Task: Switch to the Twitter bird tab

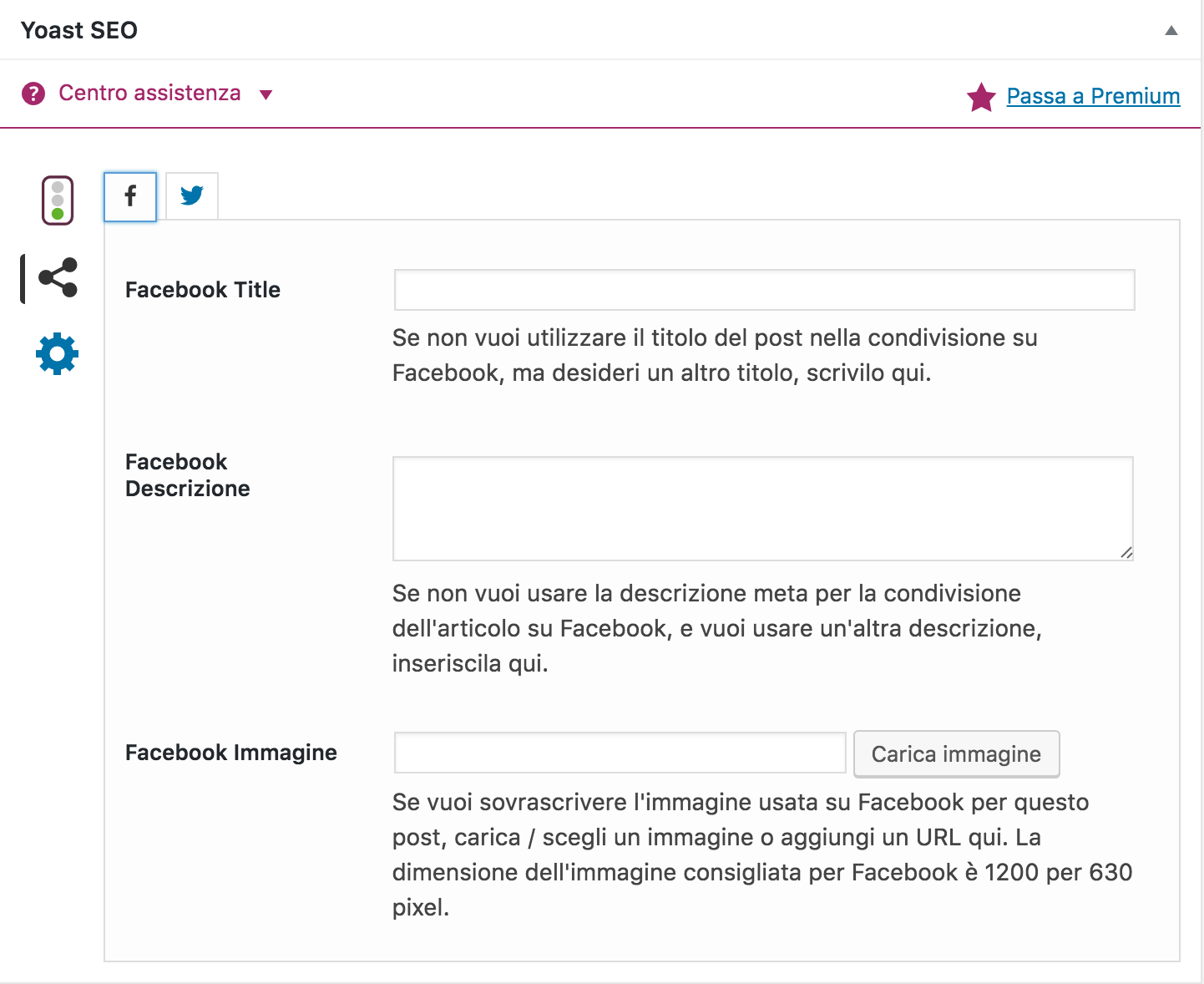Action: [x=192, y=197]
